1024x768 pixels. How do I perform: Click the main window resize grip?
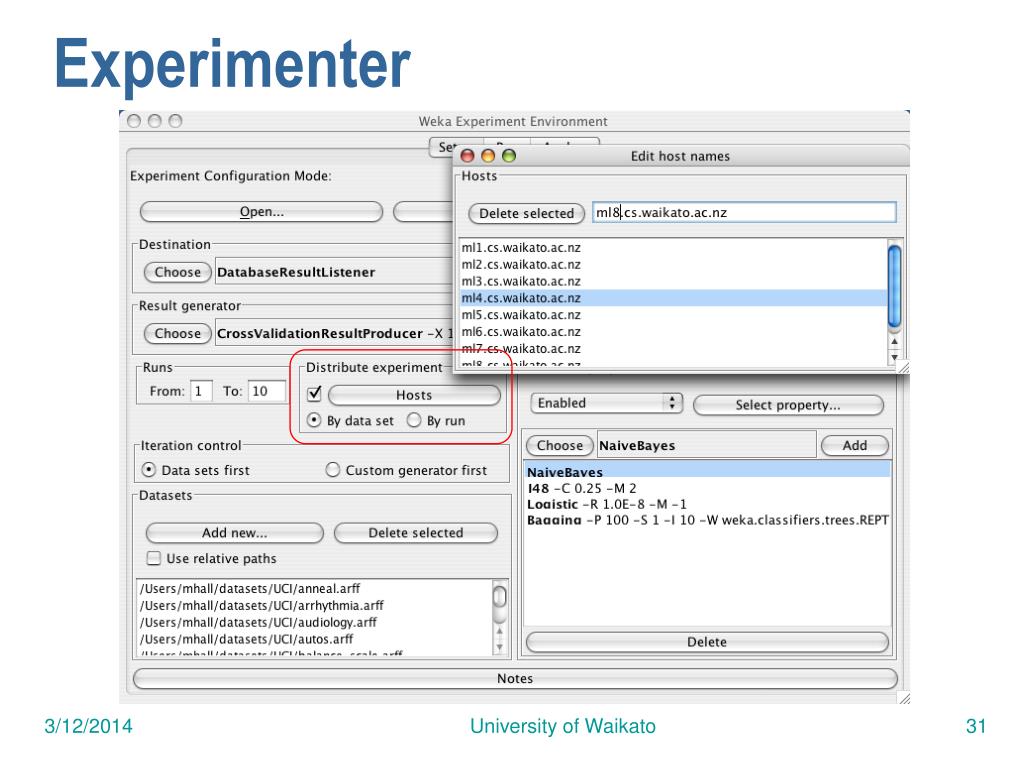(904, 699)
